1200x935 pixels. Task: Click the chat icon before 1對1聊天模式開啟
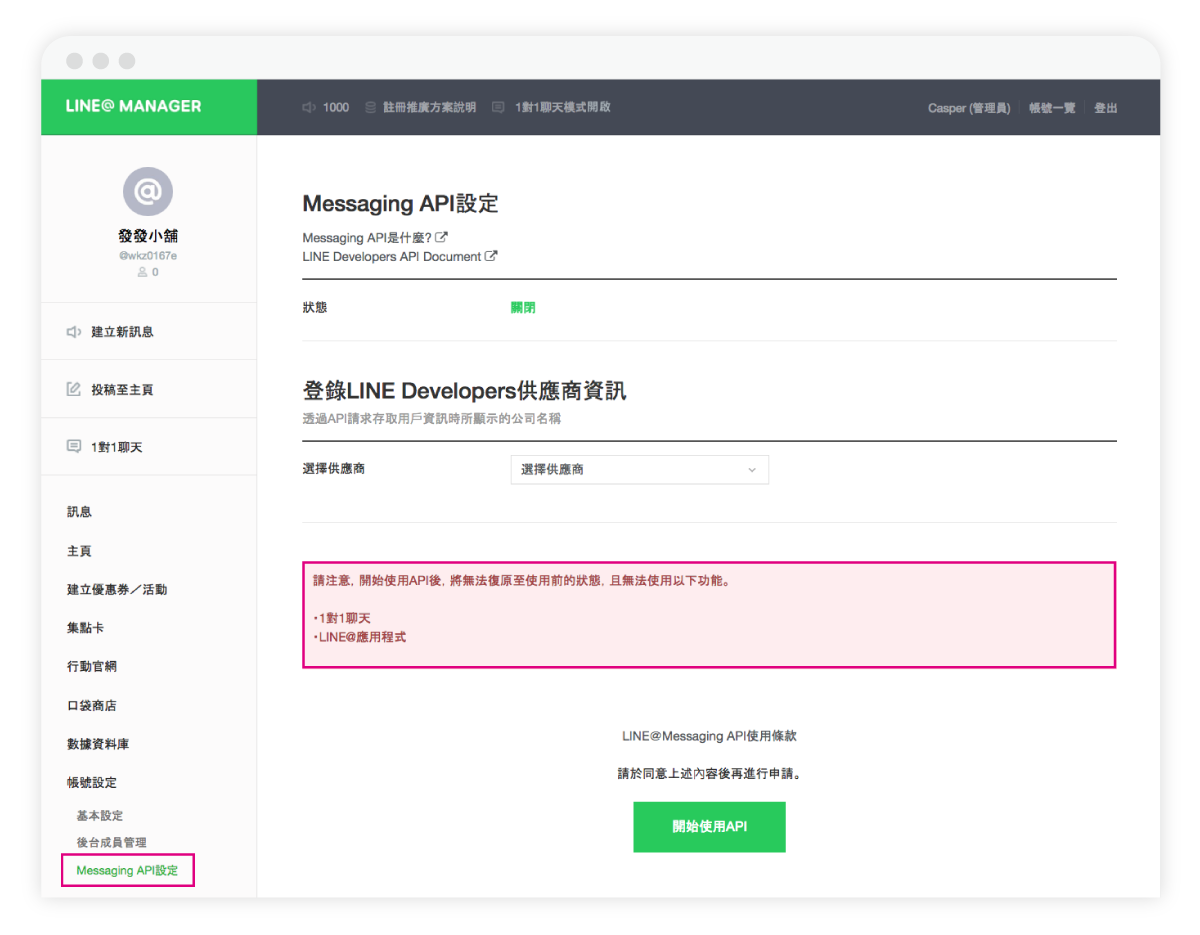coord(498,107)
